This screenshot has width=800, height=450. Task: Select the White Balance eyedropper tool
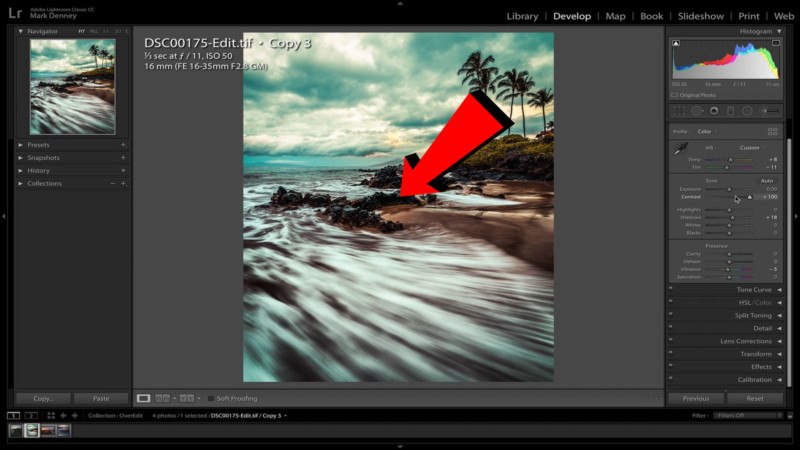click(682, 150)
